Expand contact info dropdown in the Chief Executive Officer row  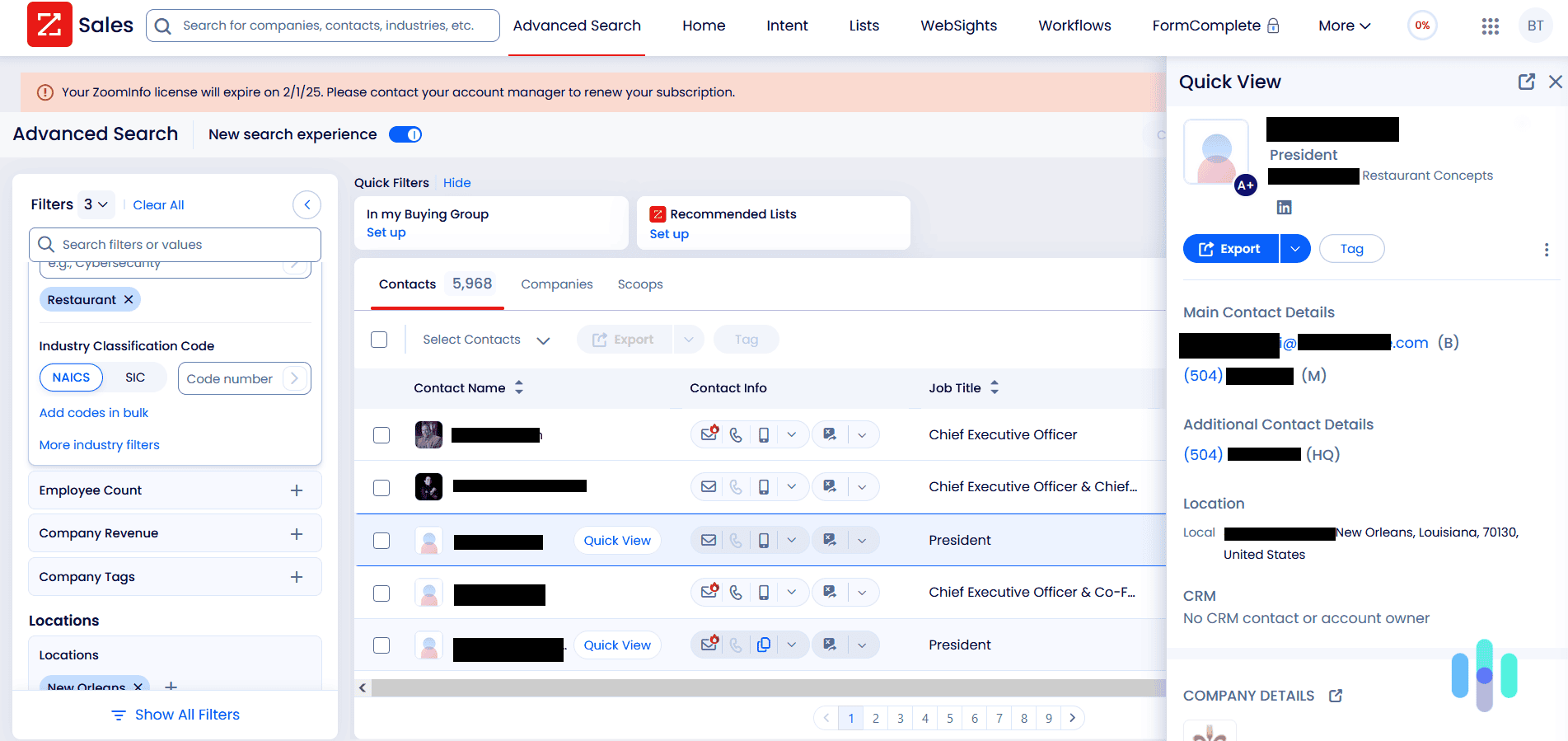[792, 434]
